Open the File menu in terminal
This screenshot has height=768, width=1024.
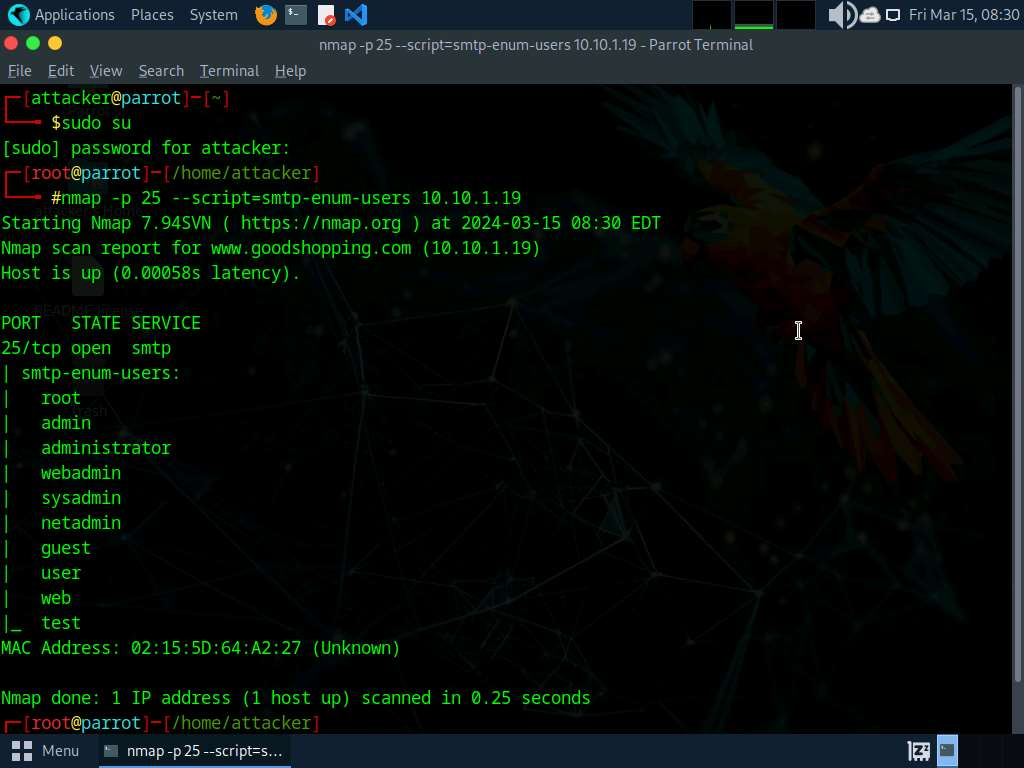coord(20,71)
